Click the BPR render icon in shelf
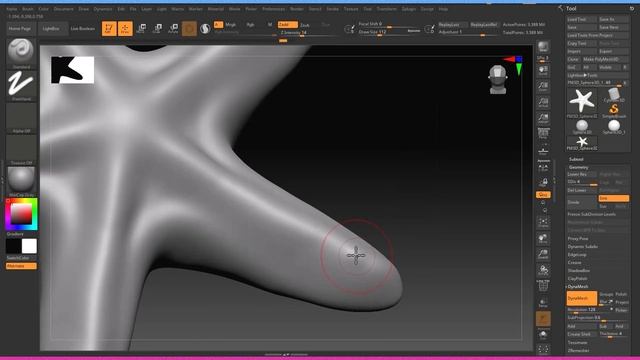 click(543, 47)
